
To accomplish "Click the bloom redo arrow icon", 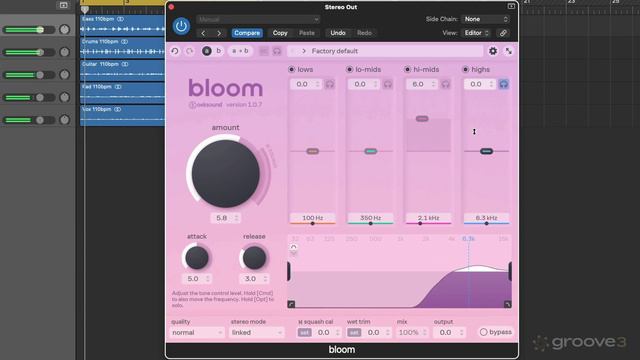I will (190, 51).
